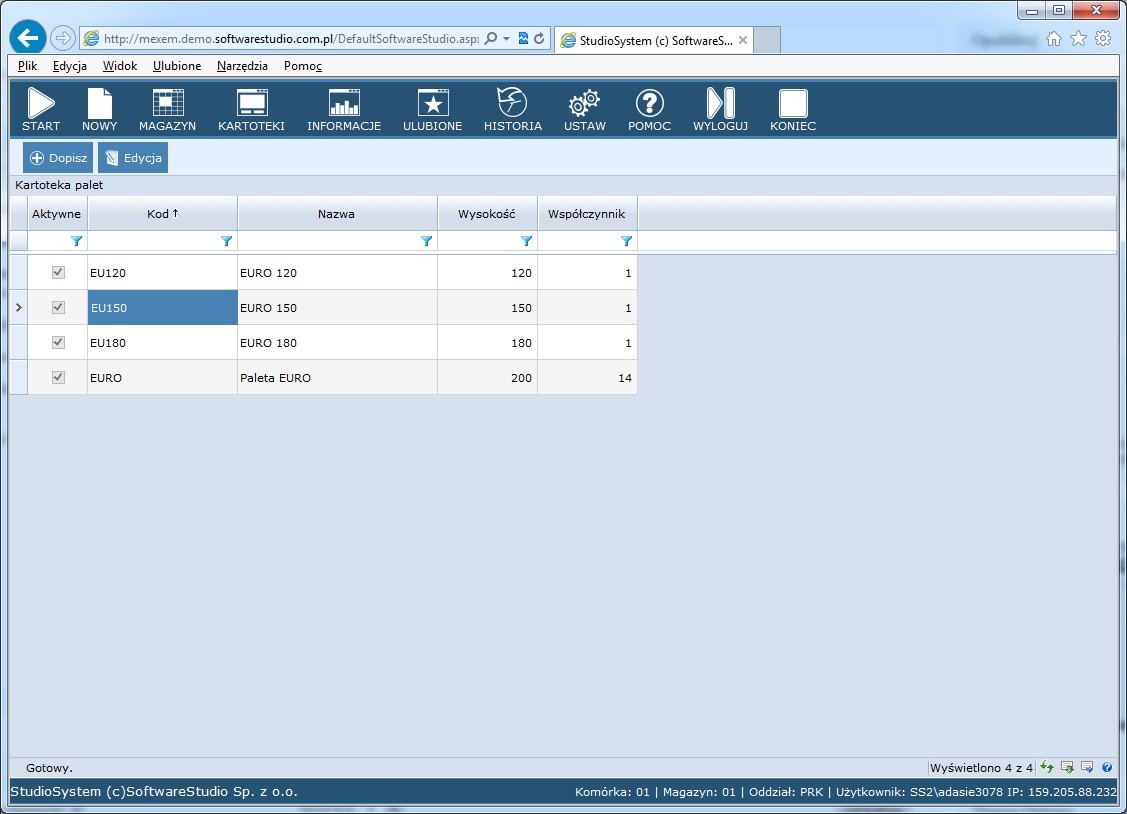1127x814 pixels.
Task: Toggle Aktywne checkbox for EU150
Action: (58, 307)
